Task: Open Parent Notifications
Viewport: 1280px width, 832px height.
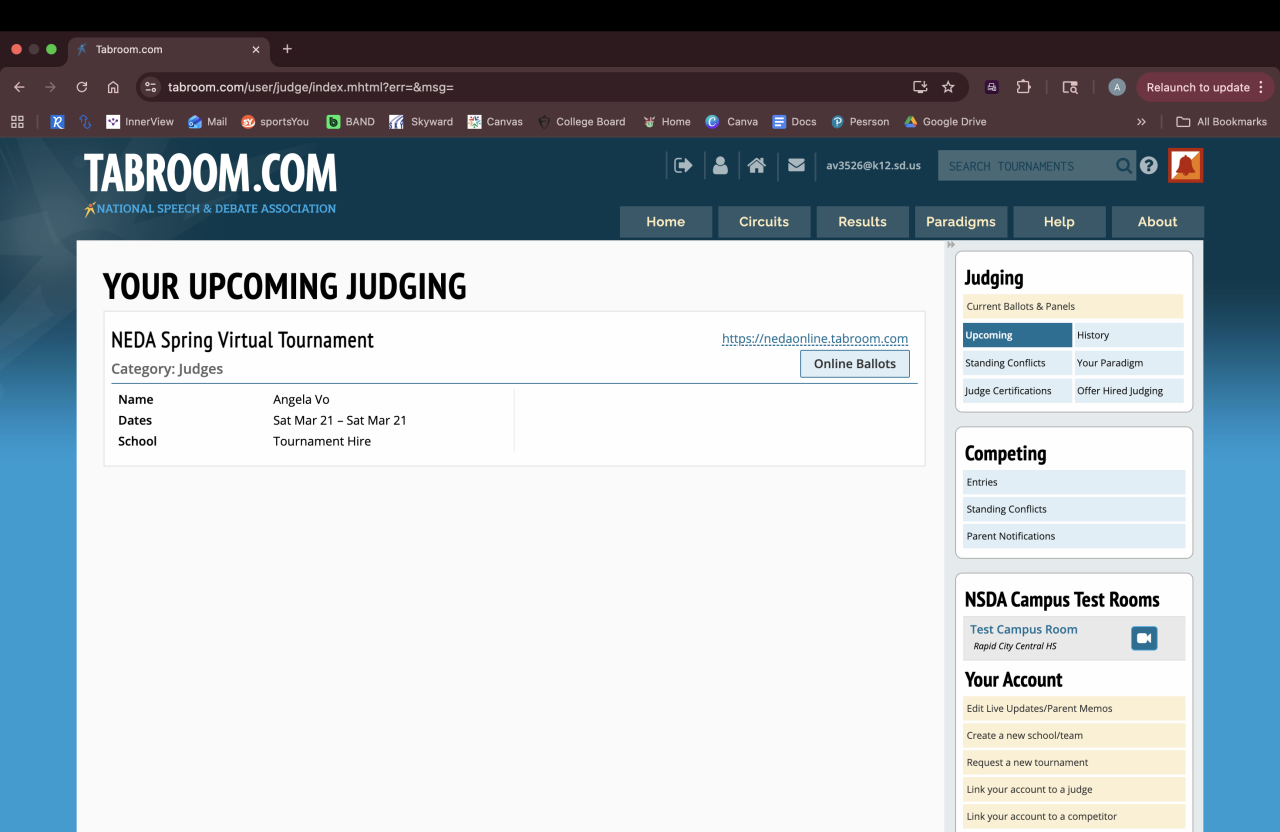Action: (1074, 536)
